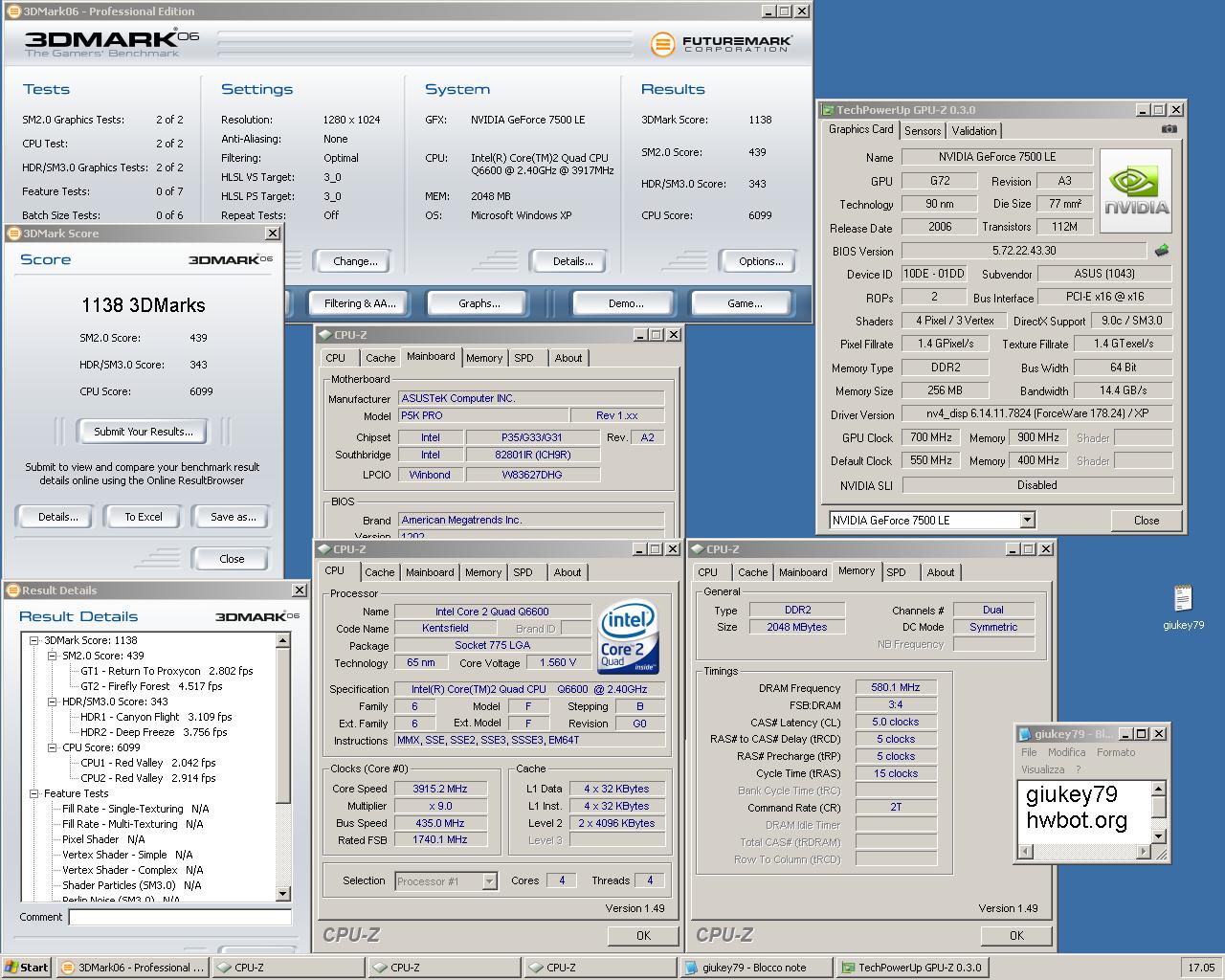This screenshot has width=1225, height=980.
Task: Click DRAM Frequency value 580.1 MHz
Action: coord(896,688)
